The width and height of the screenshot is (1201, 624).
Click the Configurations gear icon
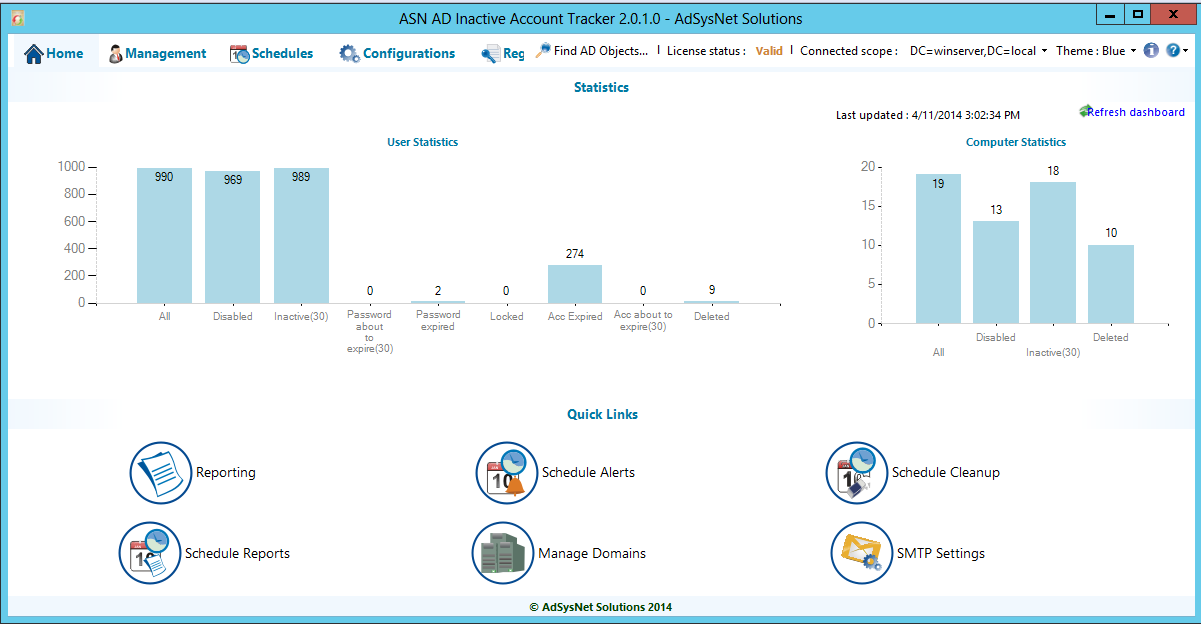[x=349, y=54]
